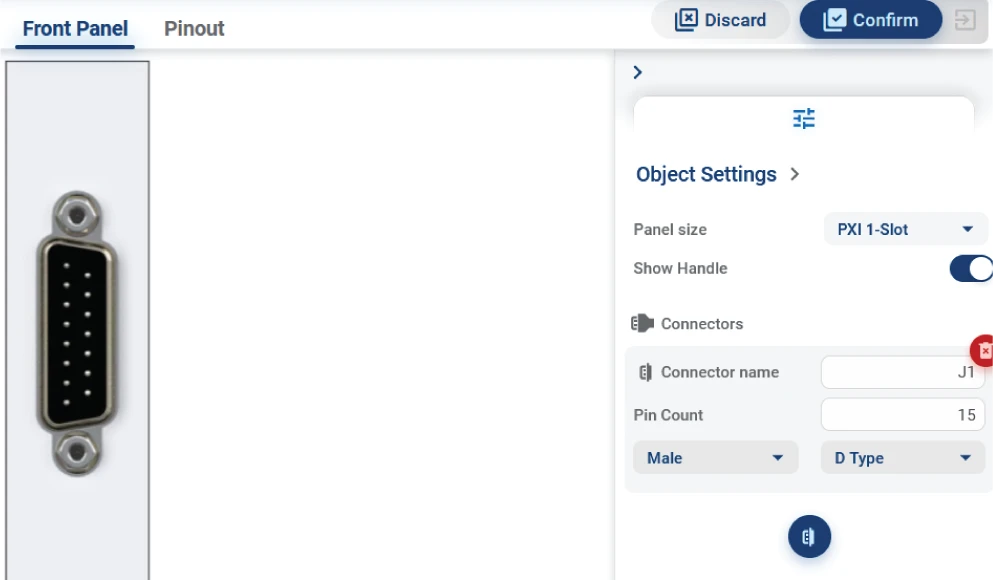Collapse the sidebar using the top chevron arrow
Viewport: 993px width, 580px height.
click(637, 71)
